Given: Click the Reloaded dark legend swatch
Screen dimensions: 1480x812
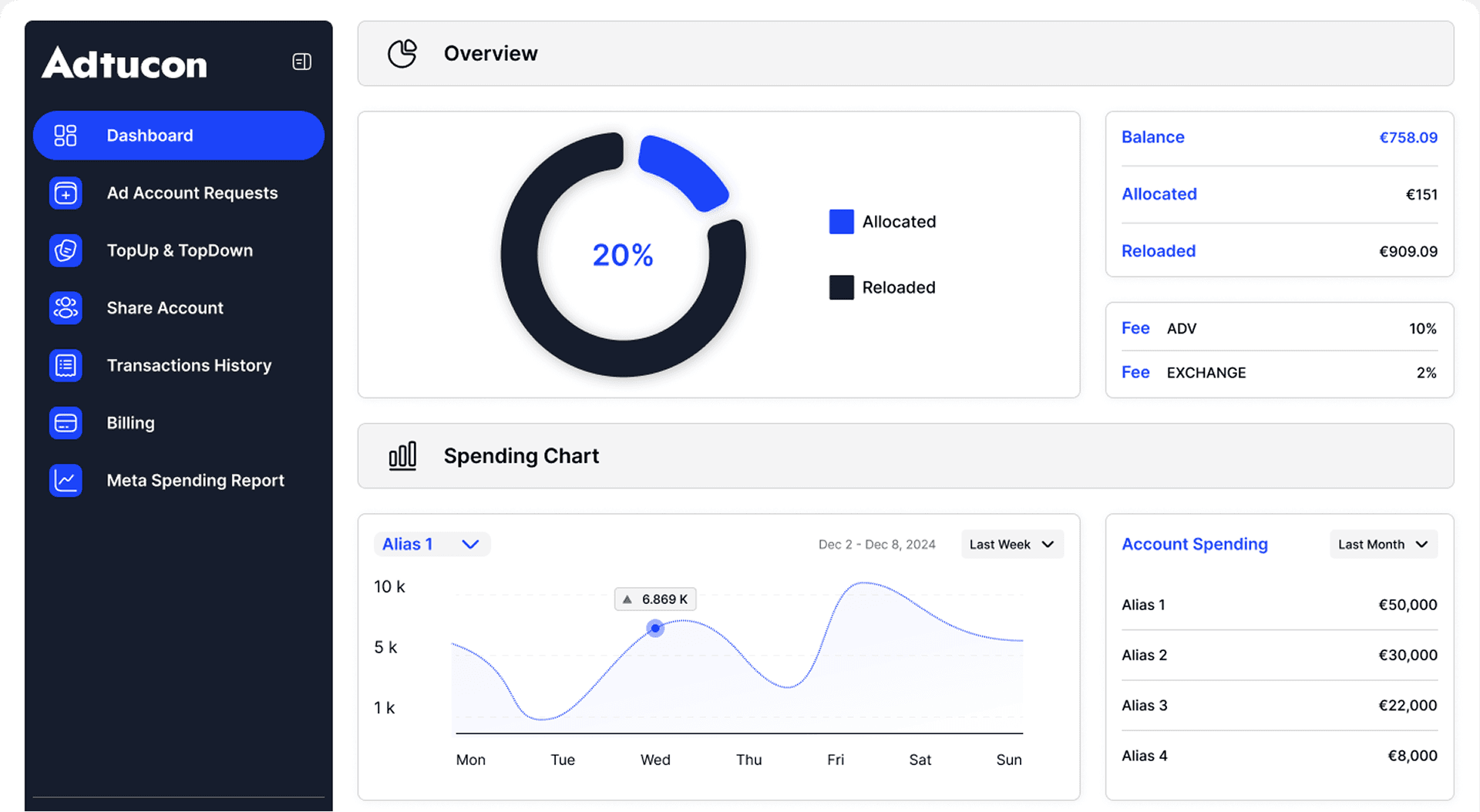Looking at the screenshot, I should point(841,287).
